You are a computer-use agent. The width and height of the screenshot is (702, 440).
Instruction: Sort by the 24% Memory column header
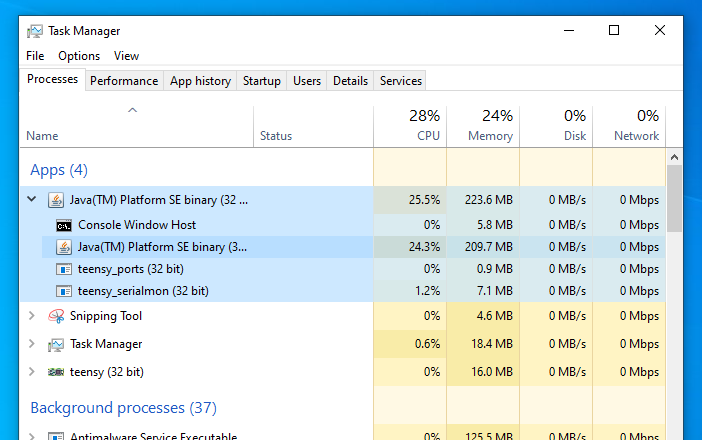pos(483,127)
